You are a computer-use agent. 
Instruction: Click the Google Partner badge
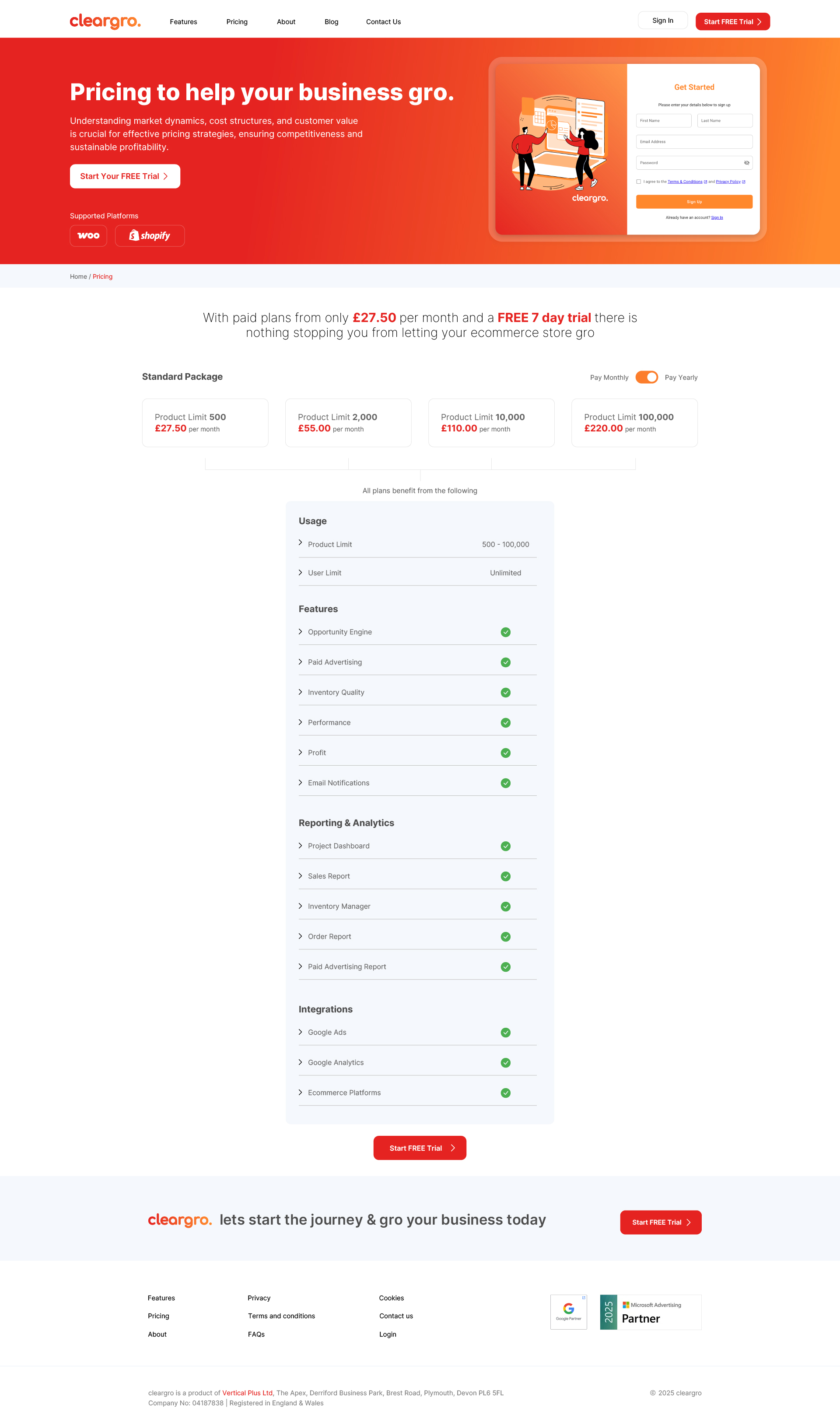[x=568, y=1312]
